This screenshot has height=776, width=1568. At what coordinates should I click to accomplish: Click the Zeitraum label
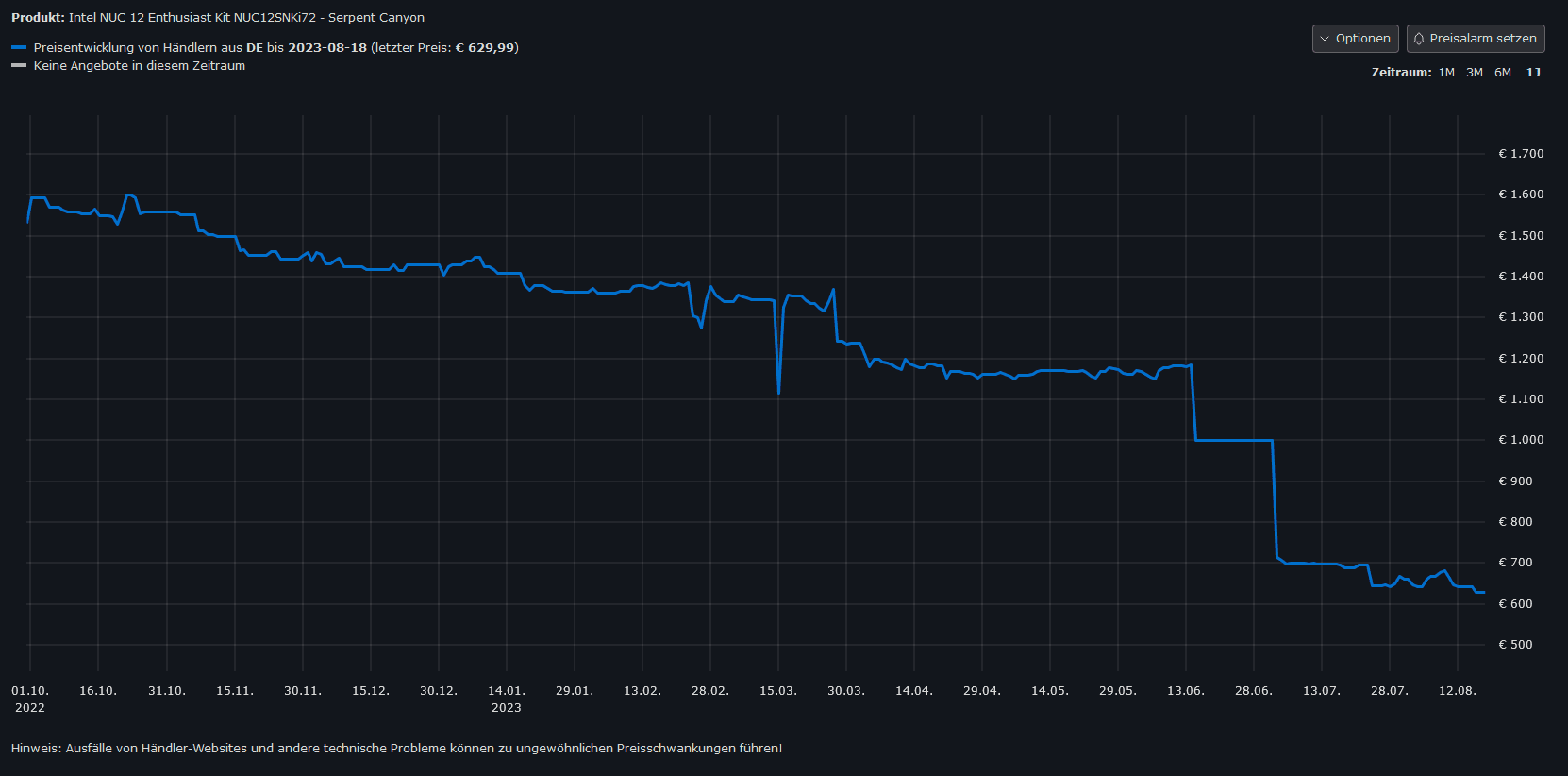click(1401, 73)
